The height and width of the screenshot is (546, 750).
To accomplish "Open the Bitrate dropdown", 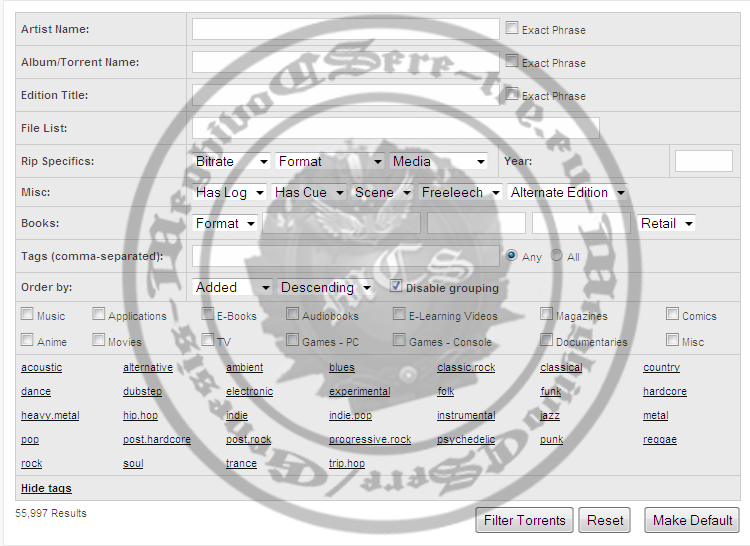I will (x=232, y=162).
